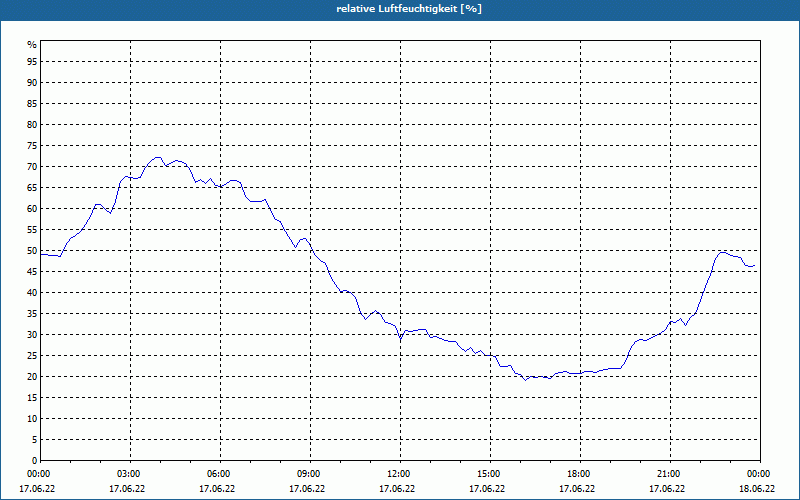Screen dimensions: 800x500
Task: Click the 12:00 time label
Action: 398,474
